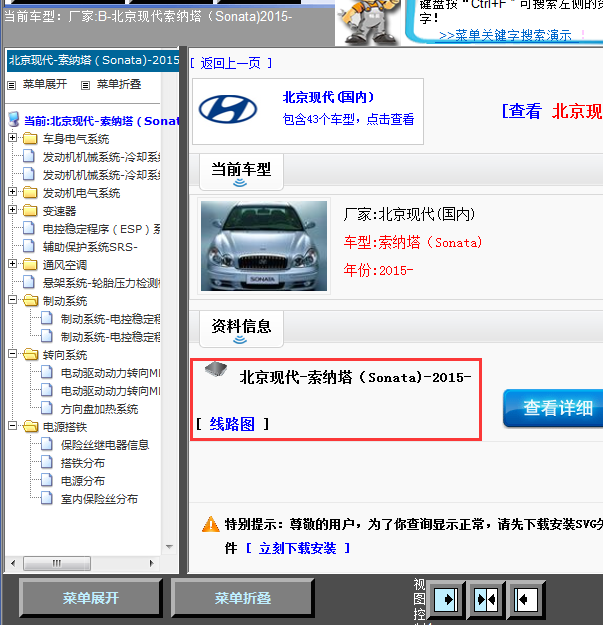Click the 菜单展开 text at the sidebar top

point(45,84)
